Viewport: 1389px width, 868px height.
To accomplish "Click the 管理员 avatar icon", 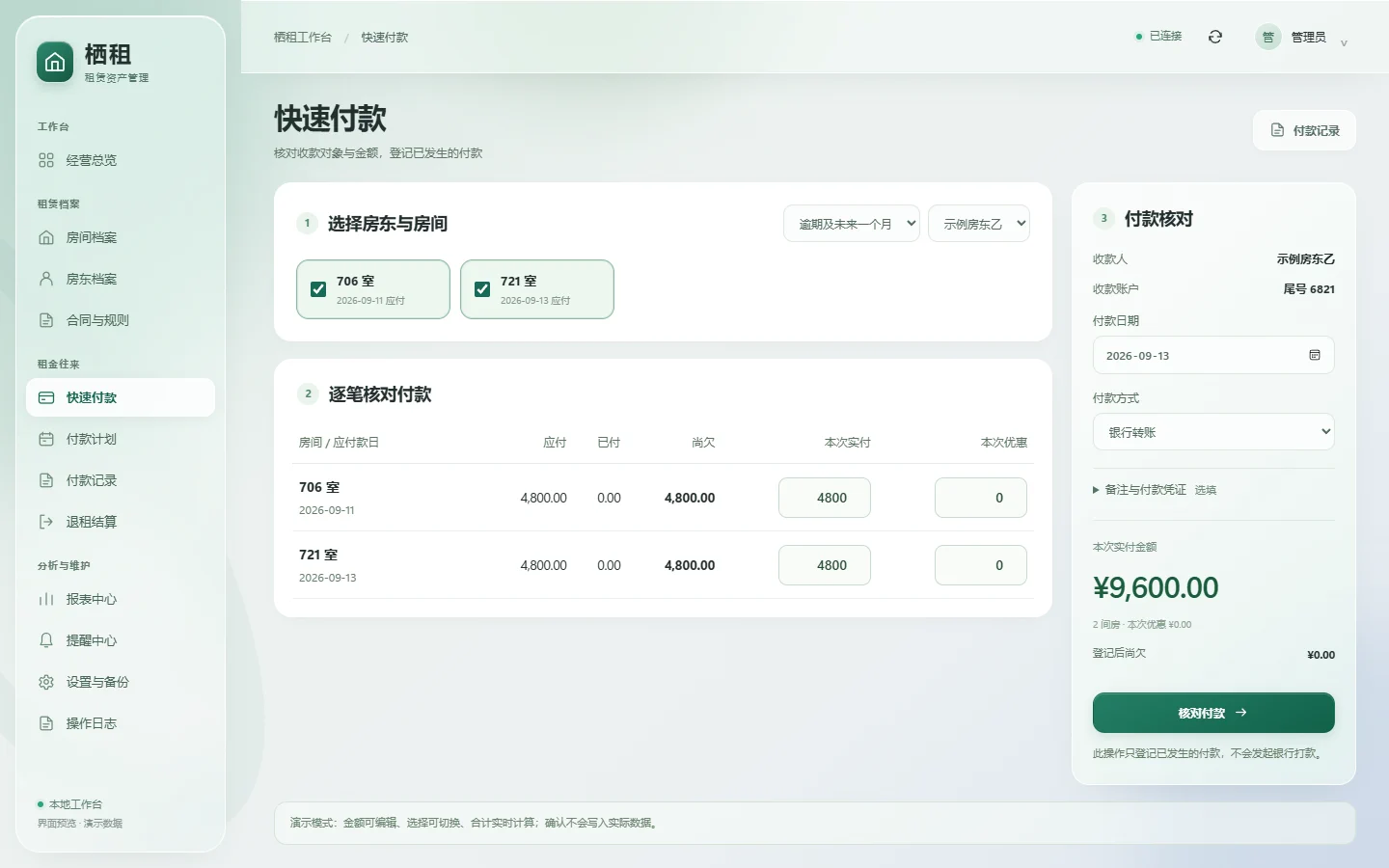I will click(1268, 37).
